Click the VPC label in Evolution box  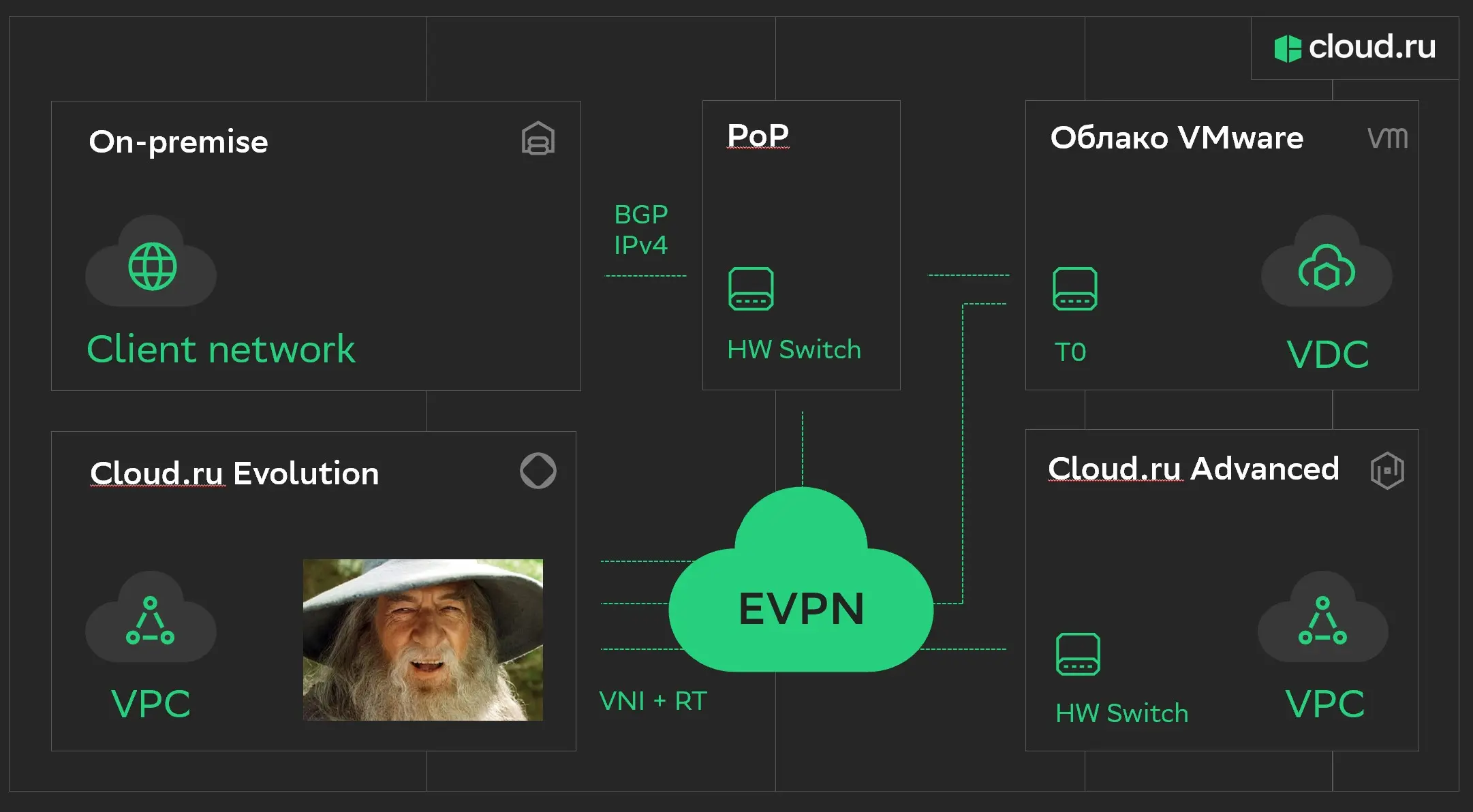point(151,704)
